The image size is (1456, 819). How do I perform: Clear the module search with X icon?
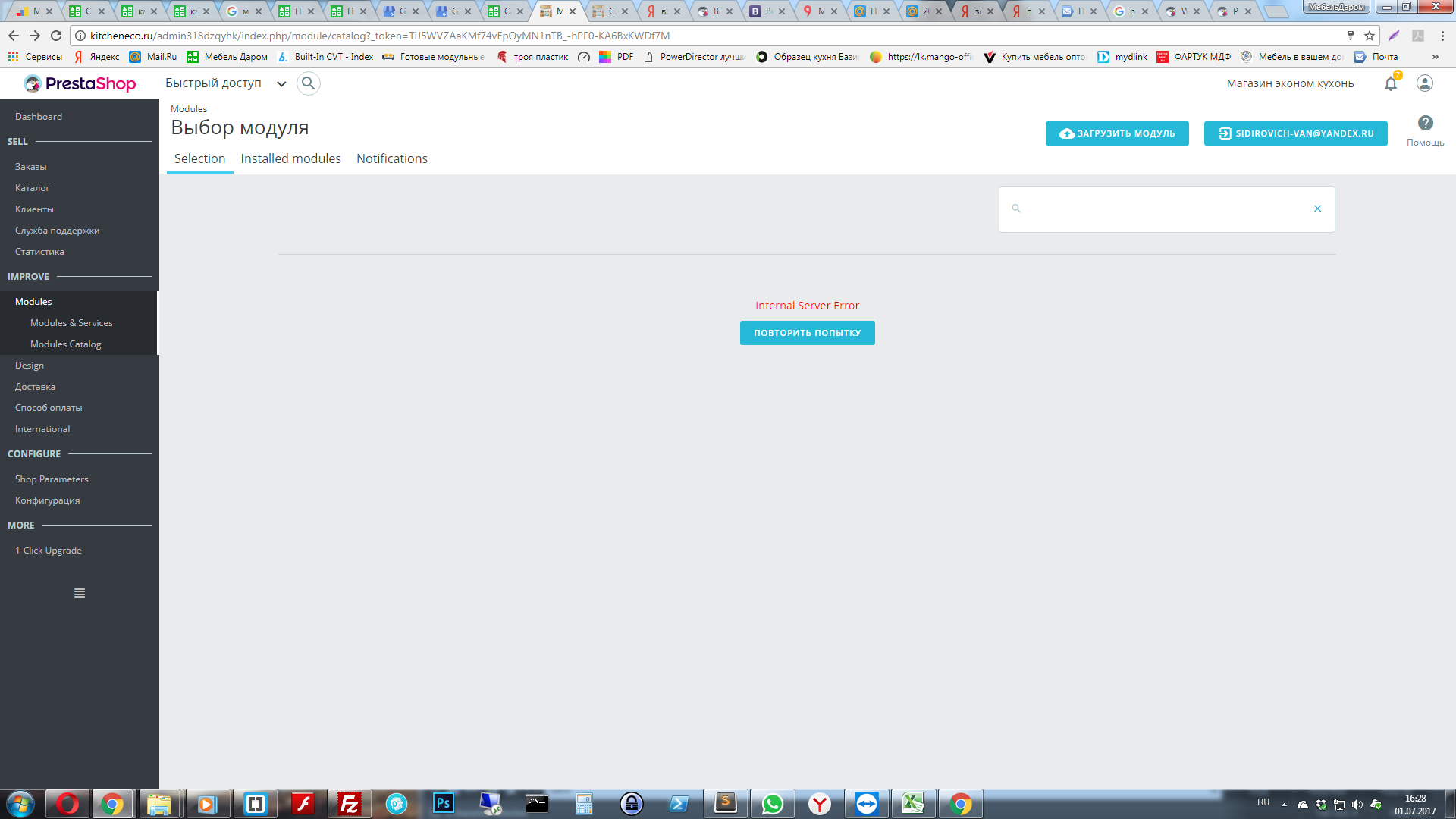pyautogui.click(x=1317, y=209)
